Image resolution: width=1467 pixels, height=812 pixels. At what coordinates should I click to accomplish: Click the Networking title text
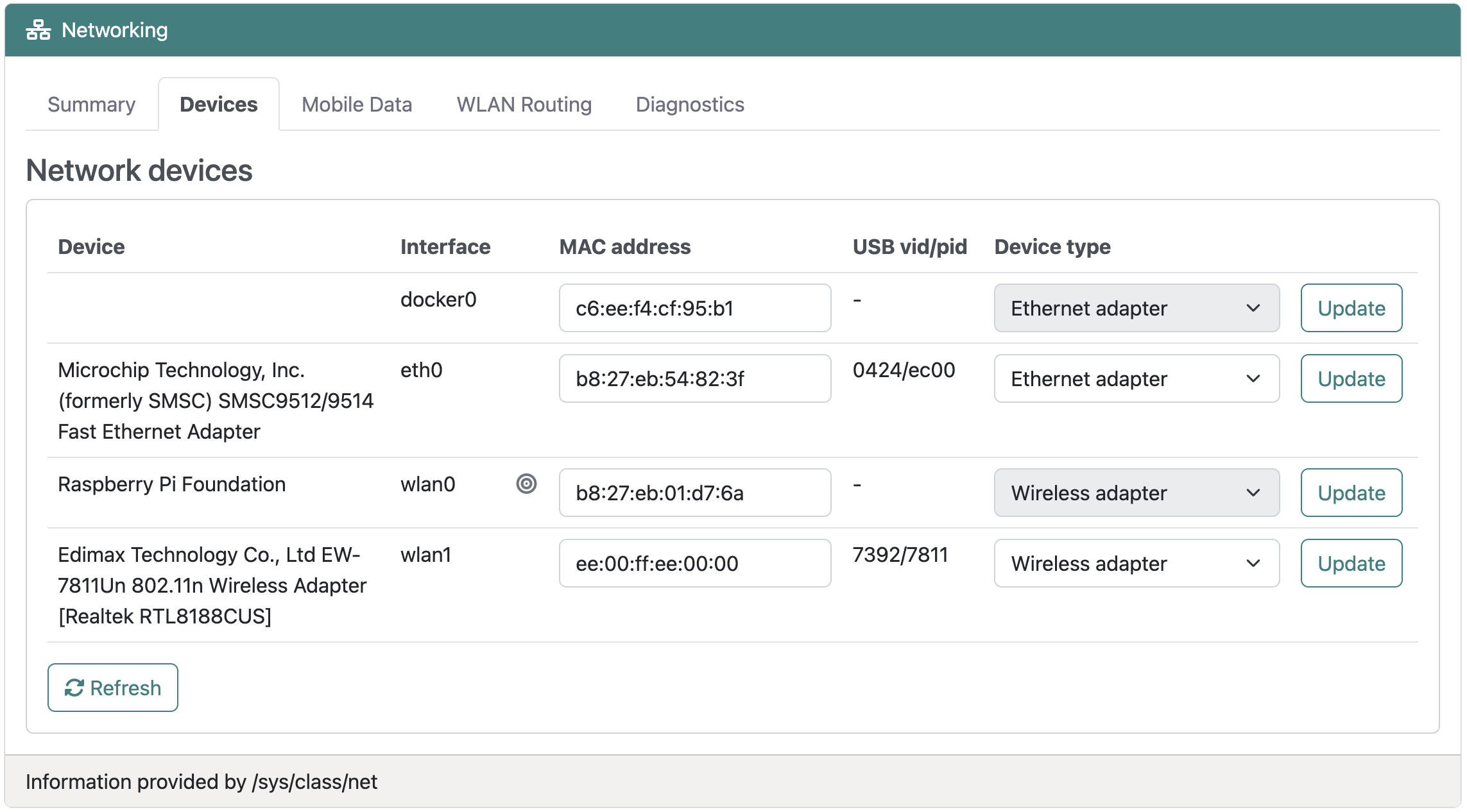coord(115,30)
